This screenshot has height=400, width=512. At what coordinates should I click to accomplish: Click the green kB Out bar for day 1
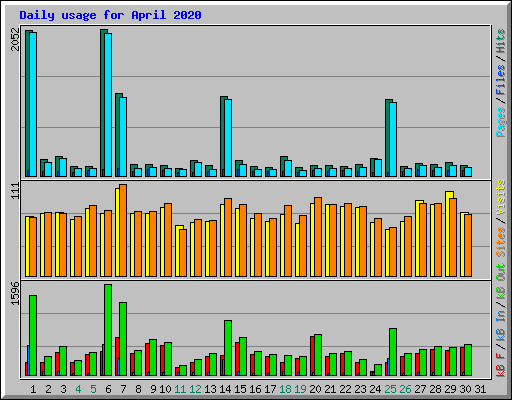(x=33, y=335)
